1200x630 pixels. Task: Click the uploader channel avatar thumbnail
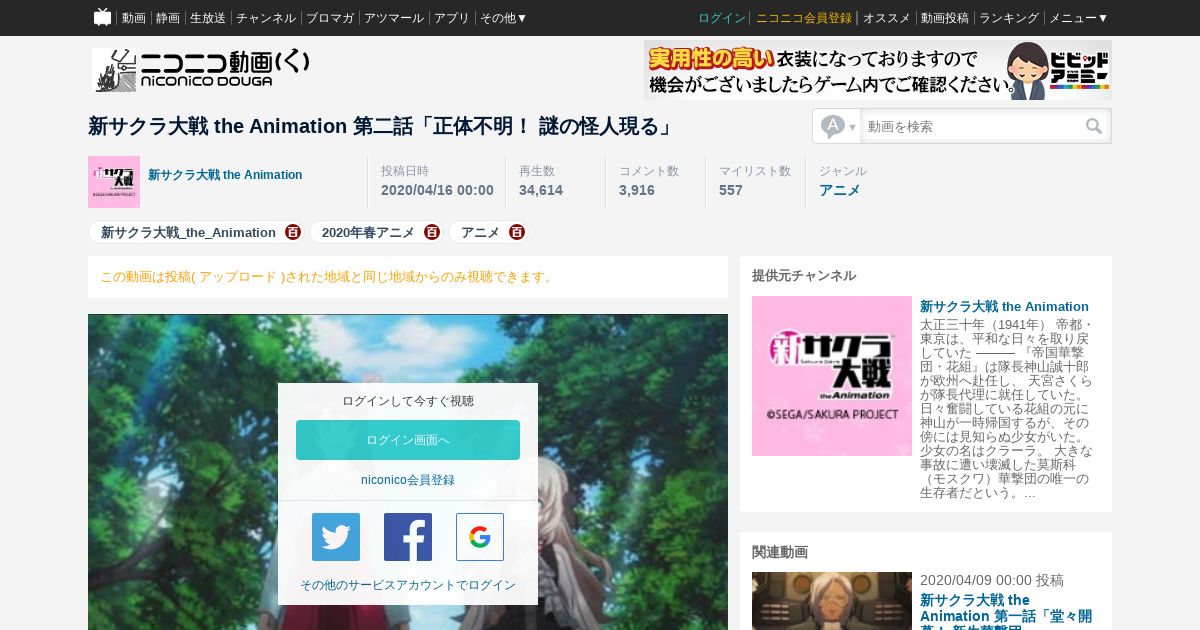point(114,182)
